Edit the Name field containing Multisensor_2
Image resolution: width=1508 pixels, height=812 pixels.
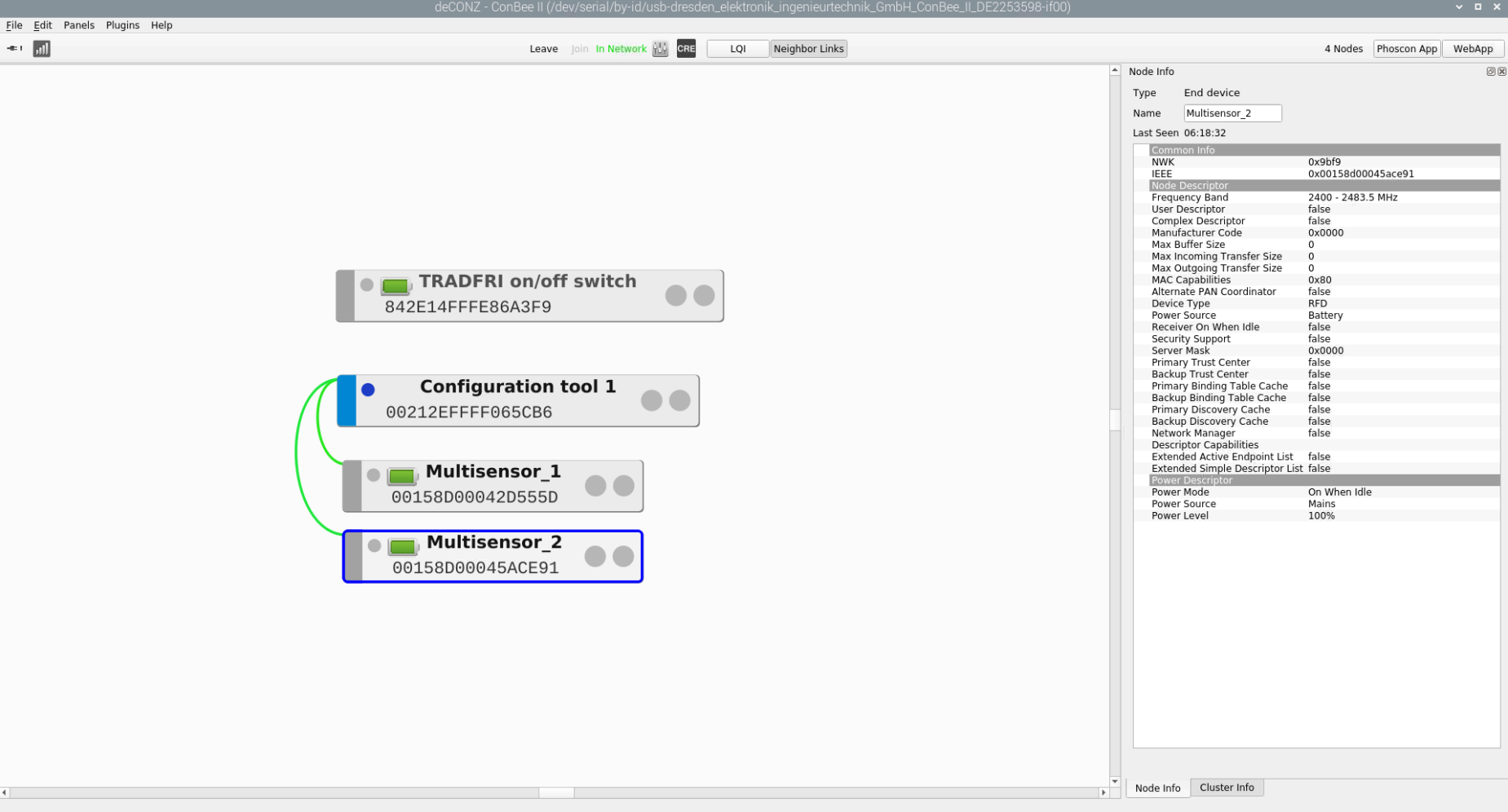pos(1232,113)
